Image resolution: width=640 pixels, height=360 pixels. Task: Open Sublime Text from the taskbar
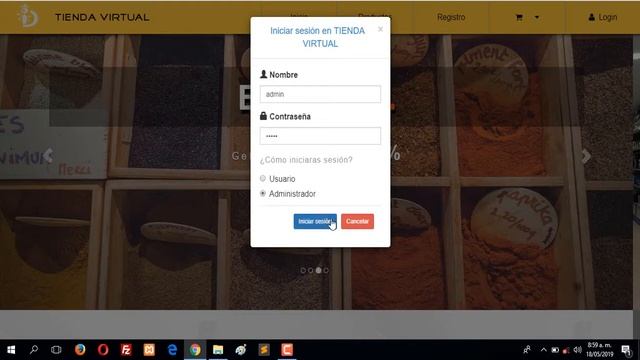(x=264, y=350)
